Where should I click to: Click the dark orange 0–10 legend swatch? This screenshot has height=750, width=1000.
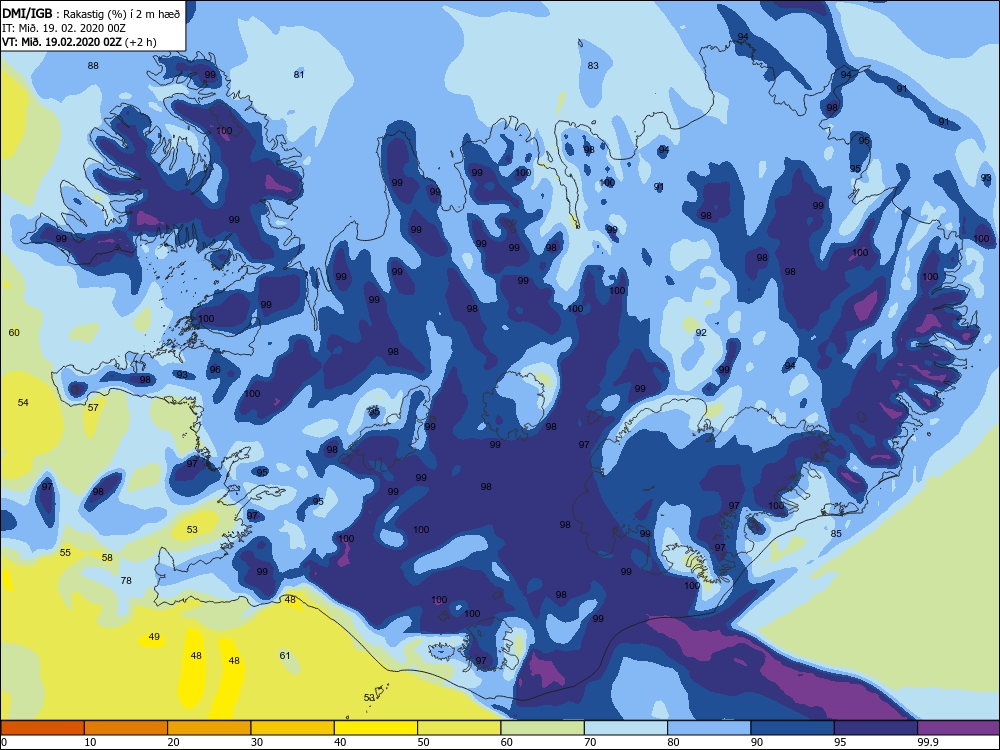click(x=43, y=728)
